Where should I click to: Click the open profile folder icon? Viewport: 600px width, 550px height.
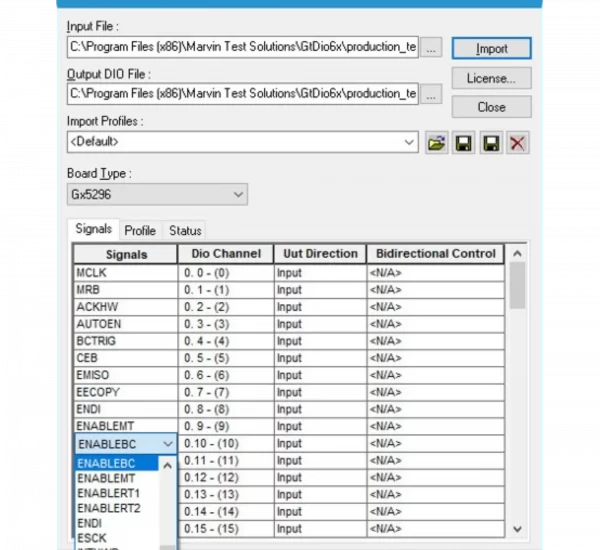point(436,144)
